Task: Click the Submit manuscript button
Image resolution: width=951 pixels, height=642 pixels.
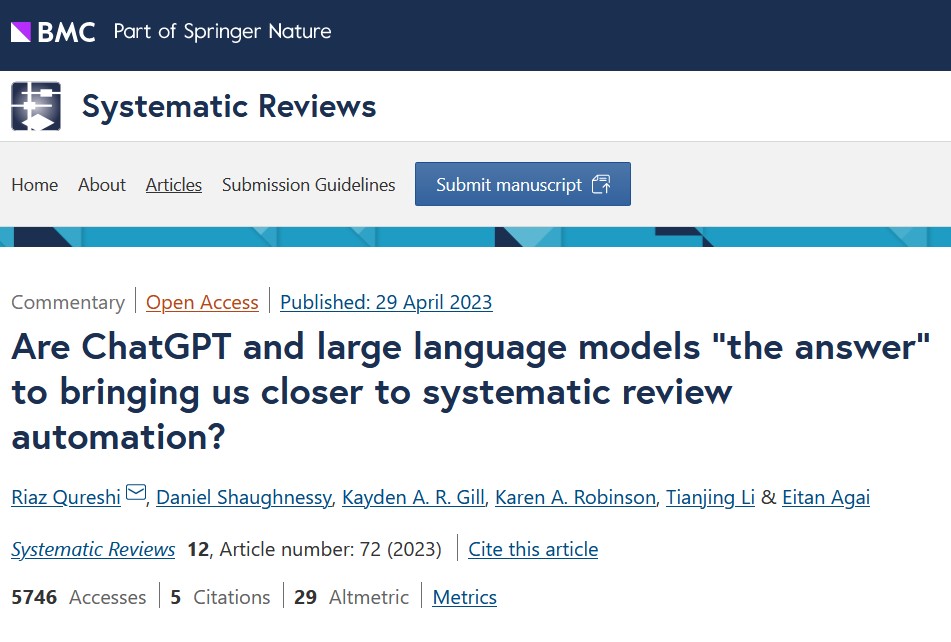Action: click(x=523, y=184)
